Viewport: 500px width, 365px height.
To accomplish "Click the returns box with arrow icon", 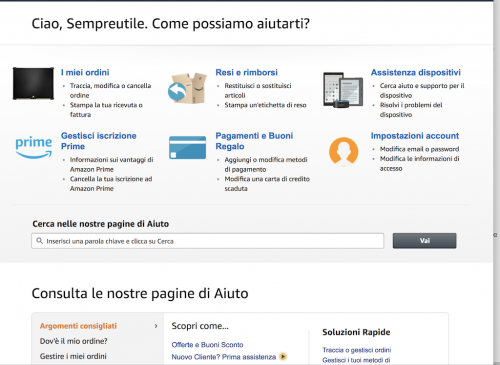I will pyautogui.click(x=187, y=88).
